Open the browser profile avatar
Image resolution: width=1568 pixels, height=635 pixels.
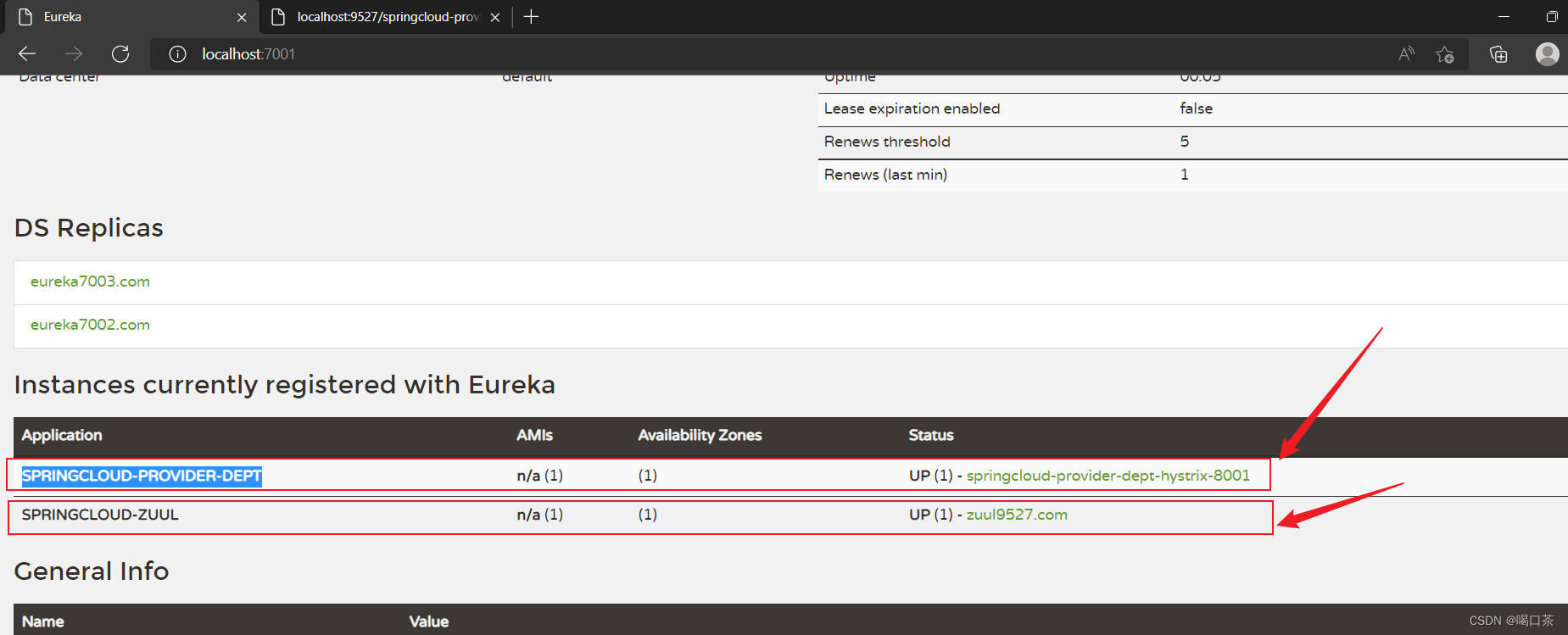click(1548, 54)
